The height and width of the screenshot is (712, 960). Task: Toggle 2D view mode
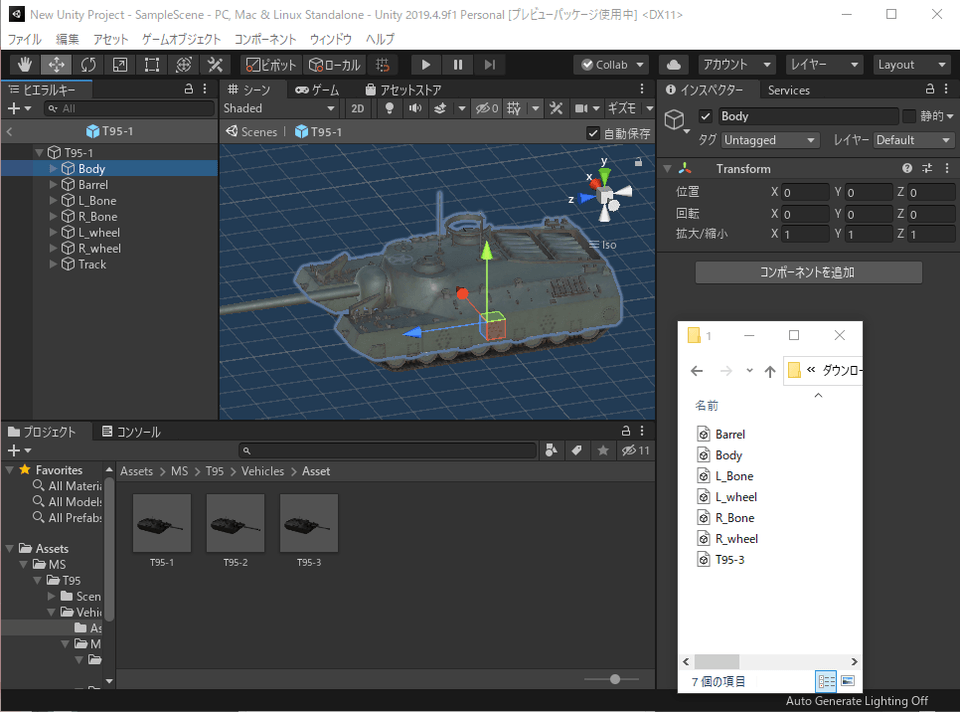pyautogui.click(x=358, y=108)
